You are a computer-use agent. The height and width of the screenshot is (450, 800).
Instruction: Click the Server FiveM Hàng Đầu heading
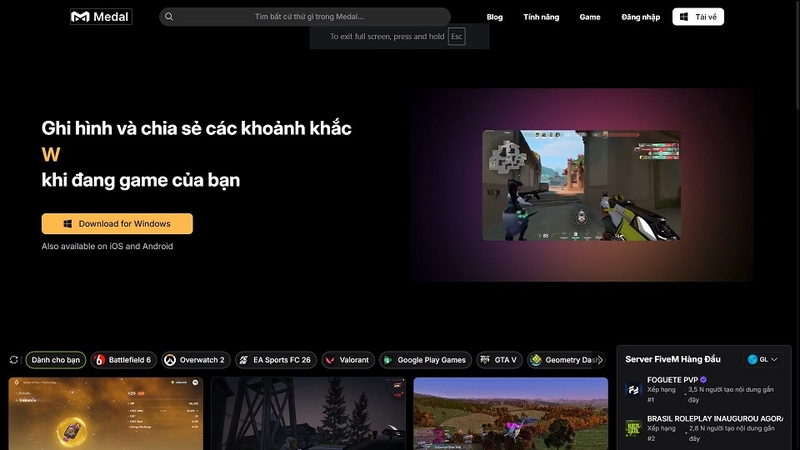(x=673, y=359)
